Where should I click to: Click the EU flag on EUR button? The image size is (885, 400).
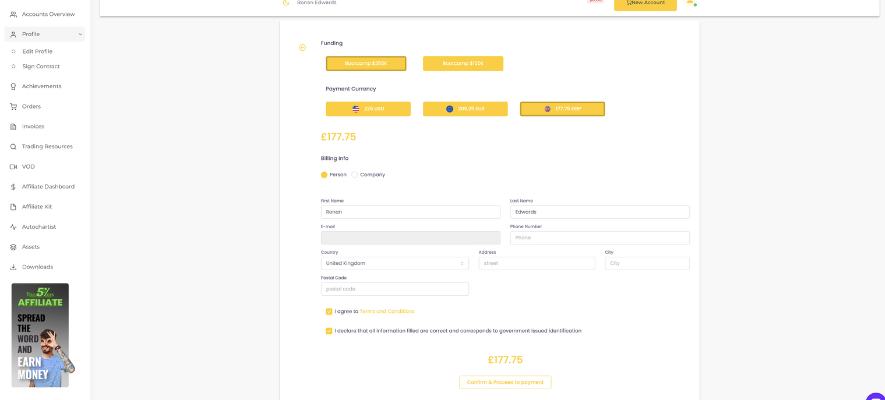point(450,109)
